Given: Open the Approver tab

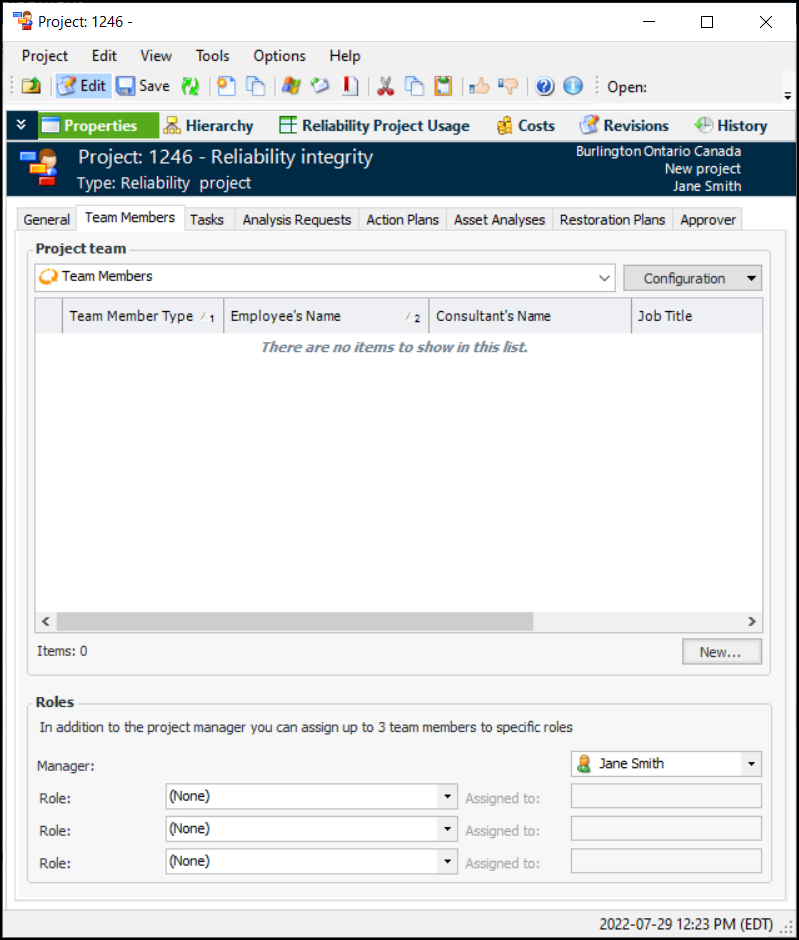Looking at the screenshot, I should tap(708, 219).
